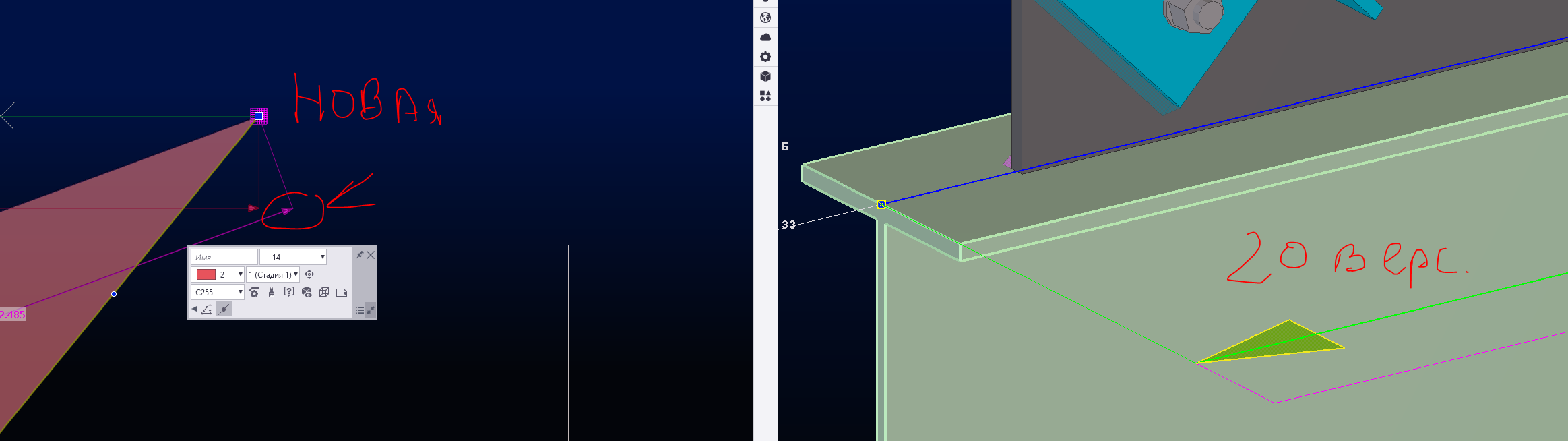This screenshot has width=1568, height=441.
Task: Collapse toolbar row with left triangle arrow
Action: tap(194, 309)
